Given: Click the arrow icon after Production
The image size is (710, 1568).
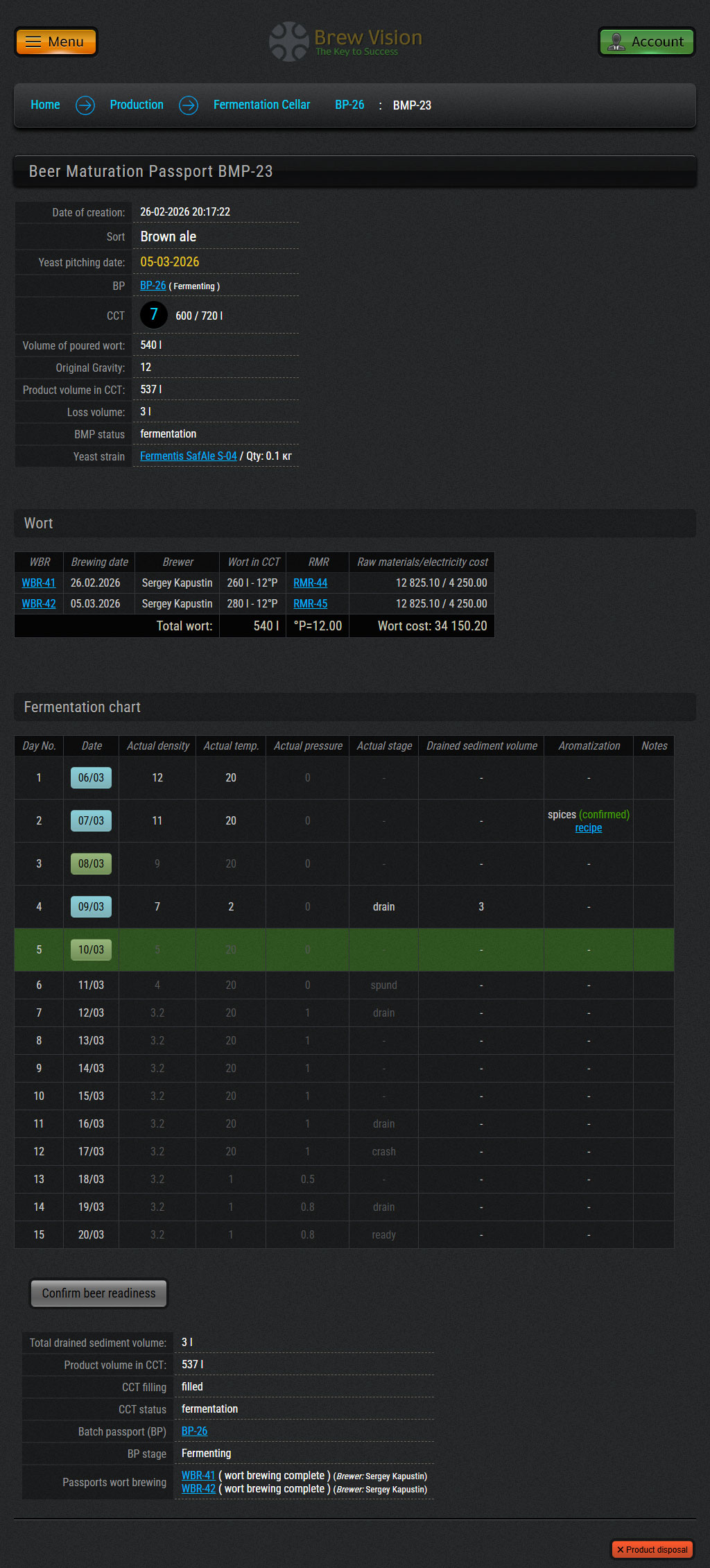Looking at the screenshot, I should click(189, 105).
